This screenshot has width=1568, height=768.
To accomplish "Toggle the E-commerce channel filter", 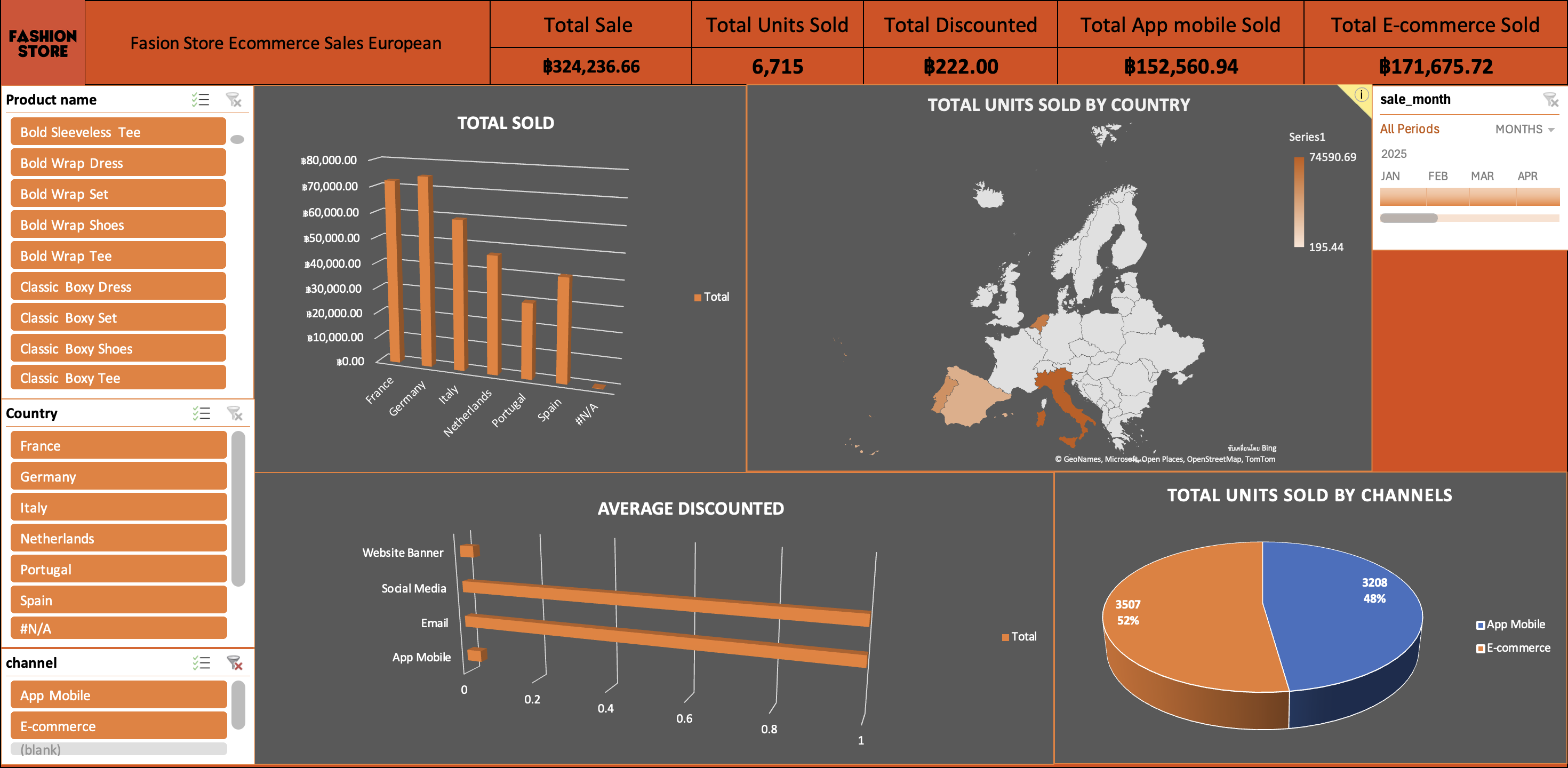I will [x=119, y=726].
